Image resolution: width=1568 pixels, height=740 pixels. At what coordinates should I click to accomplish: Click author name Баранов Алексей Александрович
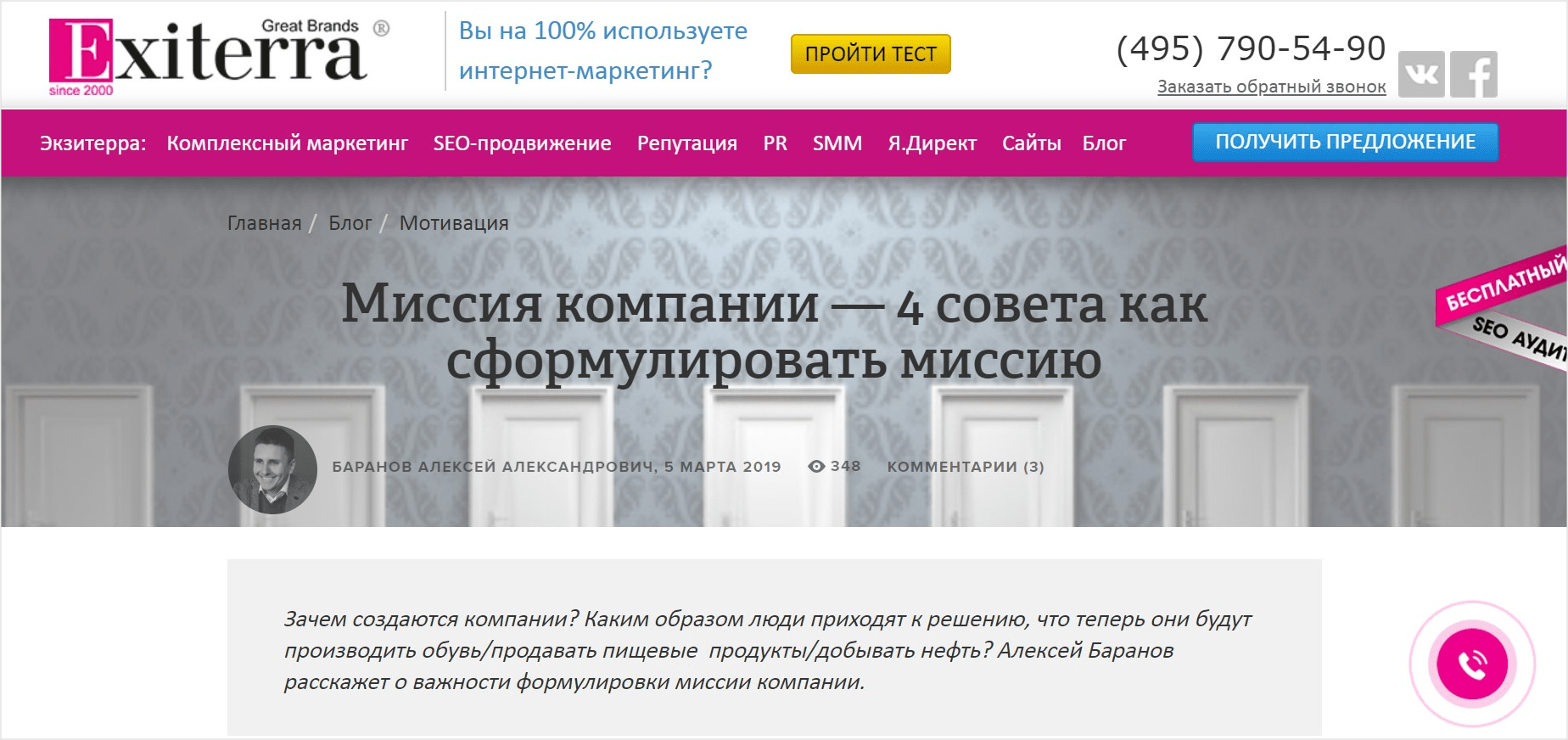click(x=493, y=467)
